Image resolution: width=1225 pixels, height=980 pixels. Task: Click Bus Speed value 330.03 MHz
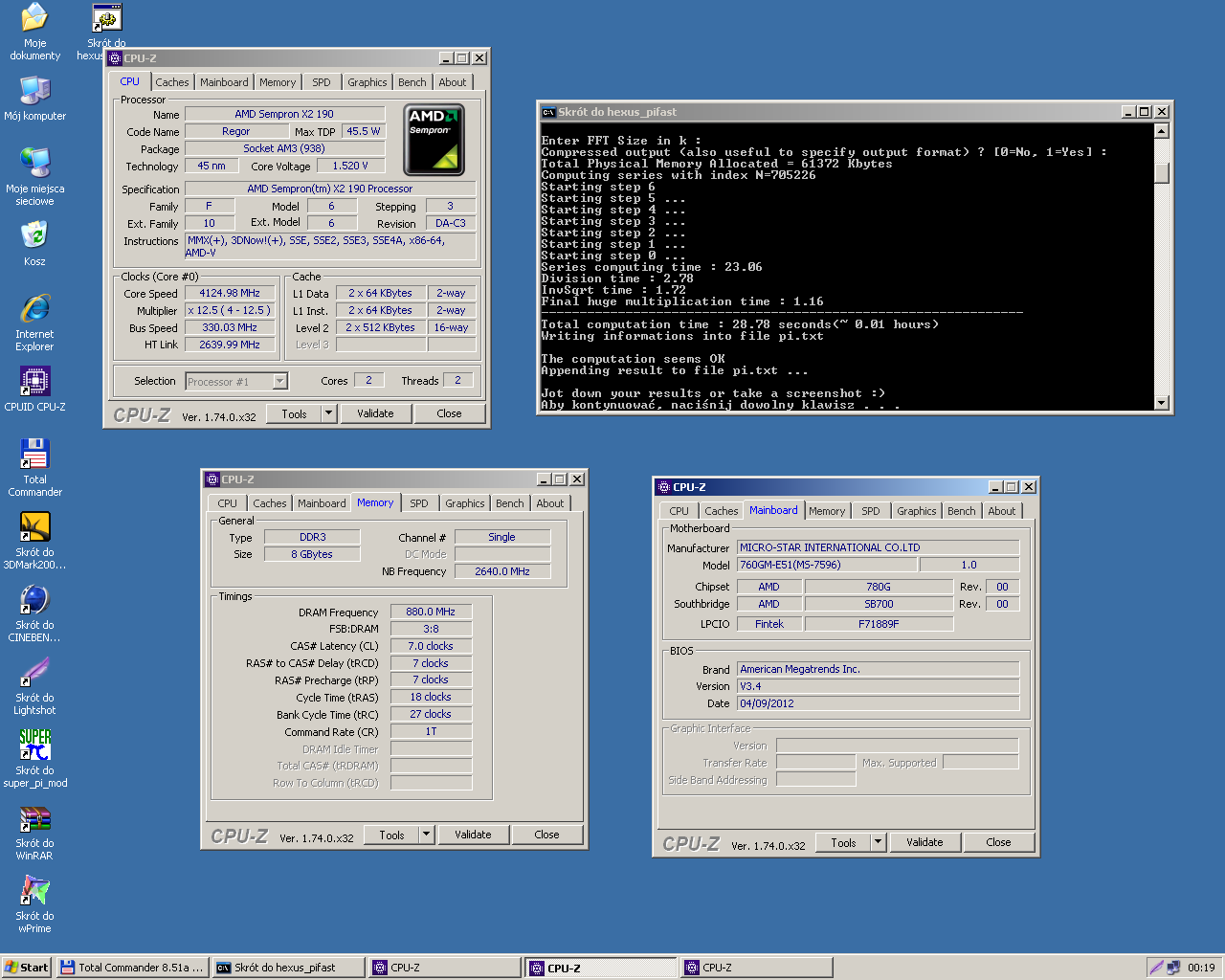(230, 327)
